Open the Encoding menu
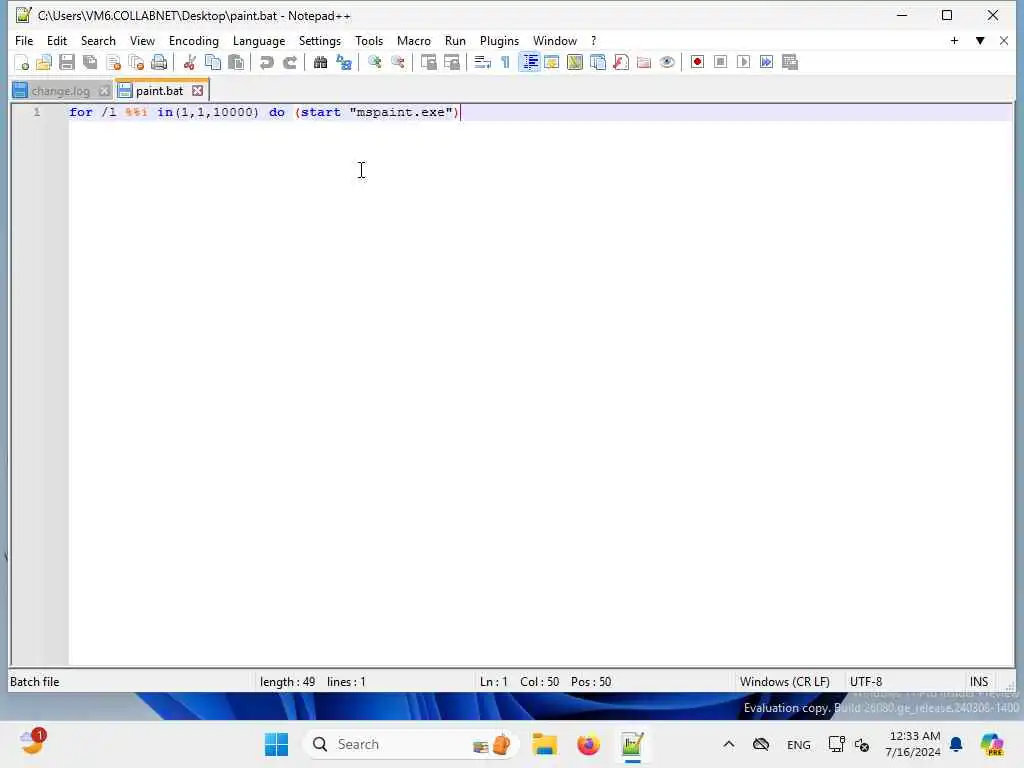 [193, 40]
